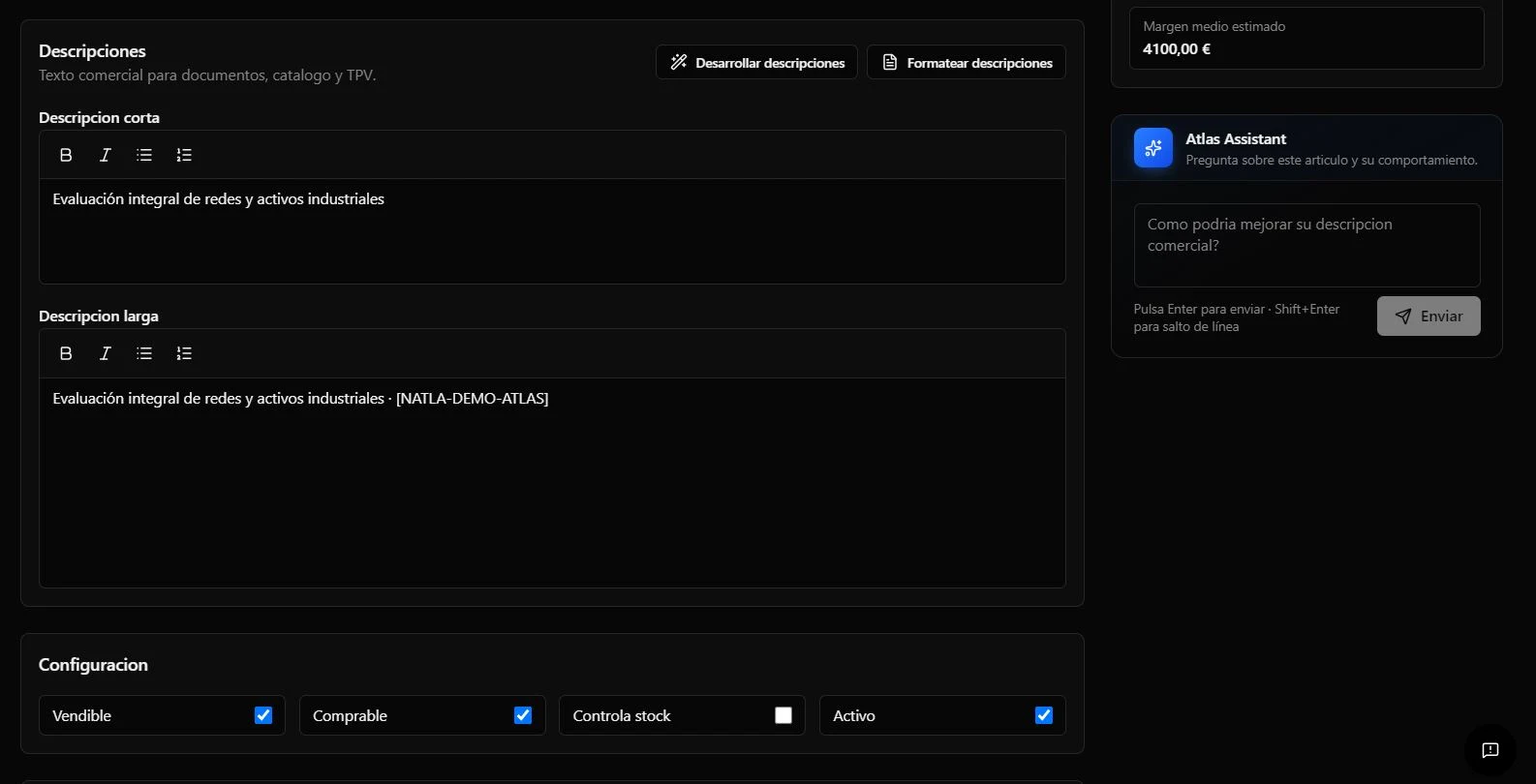Click inside the Descripcion corta text area

(x=552, y=231)
